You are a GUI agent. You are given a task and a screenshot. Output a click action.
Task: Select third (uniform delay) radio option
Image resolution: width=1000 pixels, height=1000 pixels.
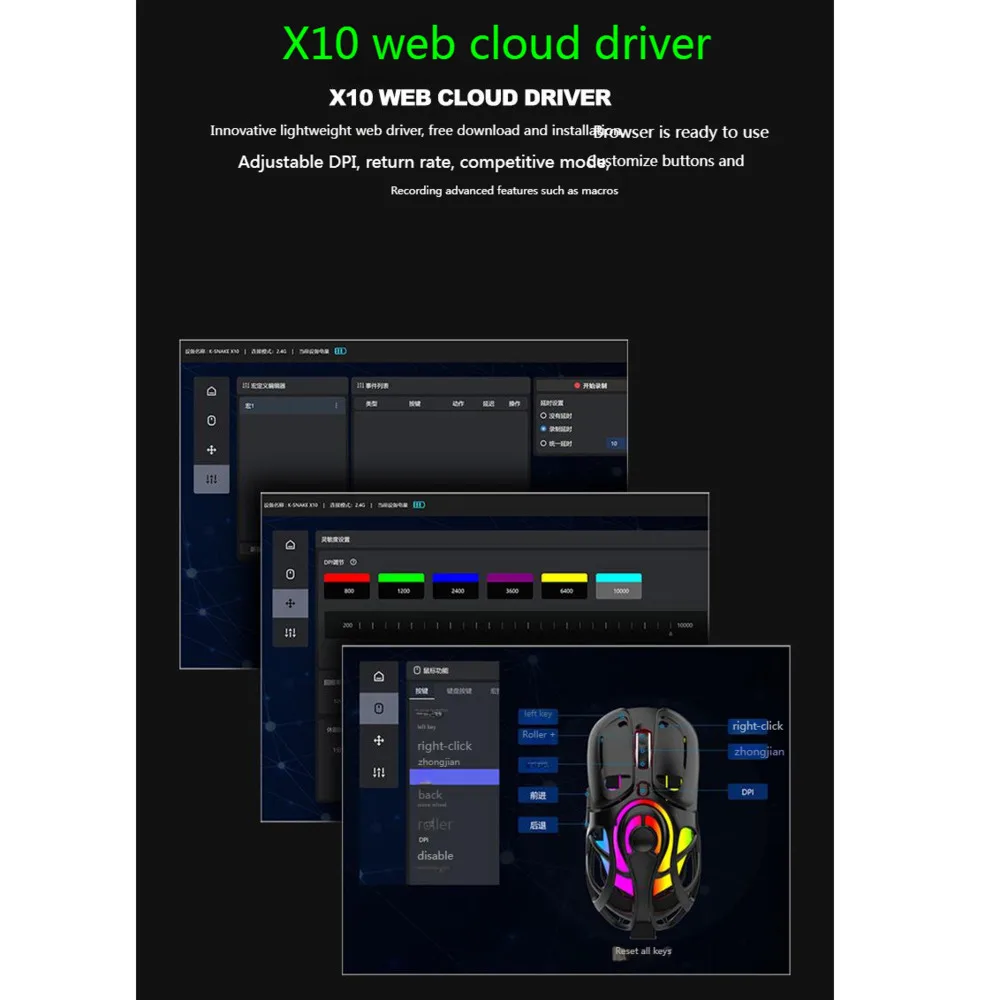click(x=543, y=443)
